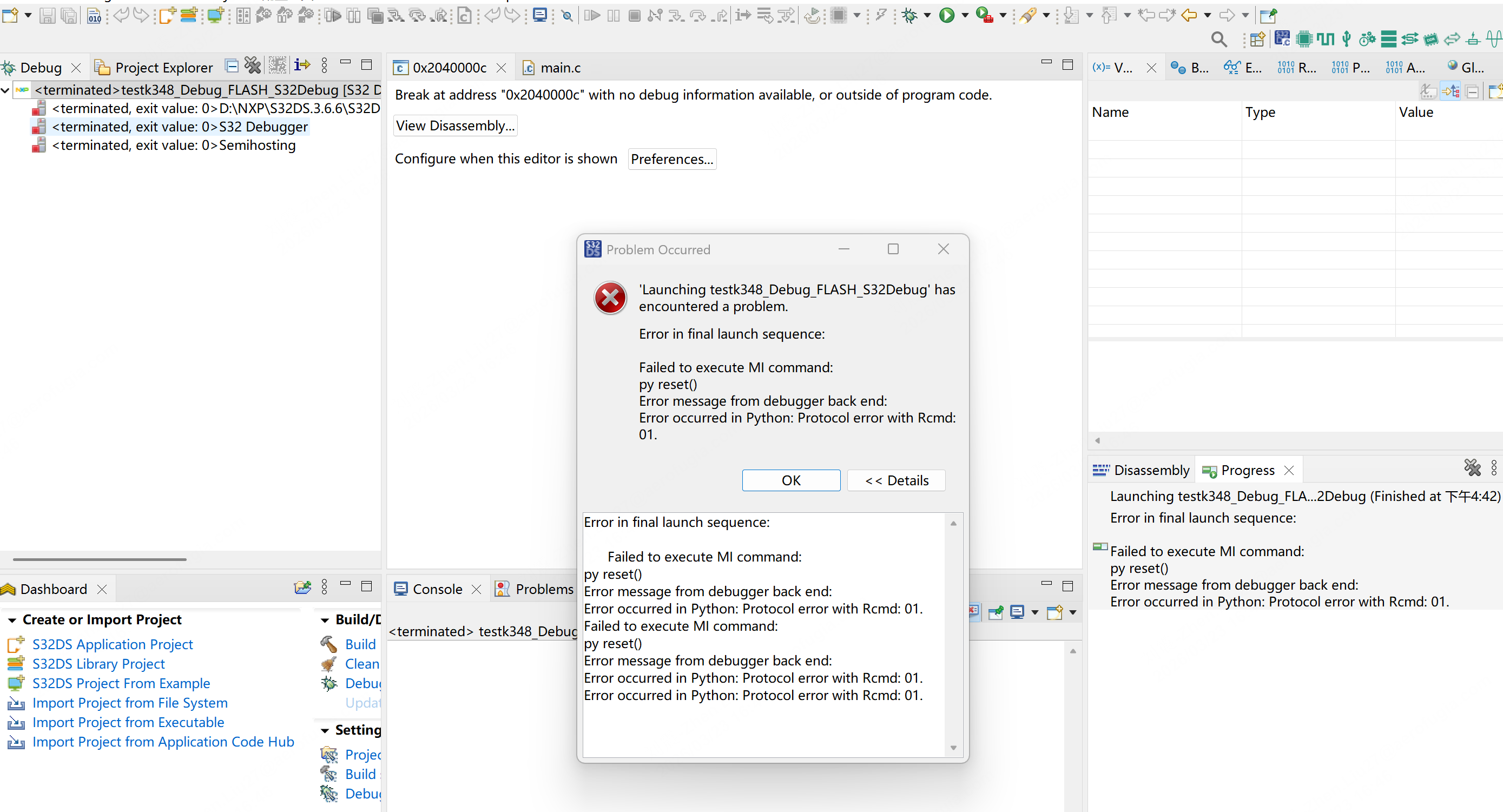The width and height of the screenshot is (1503, 812).
Task: Open the sine-wave perspective icon
Action: tap(1494, 39)
